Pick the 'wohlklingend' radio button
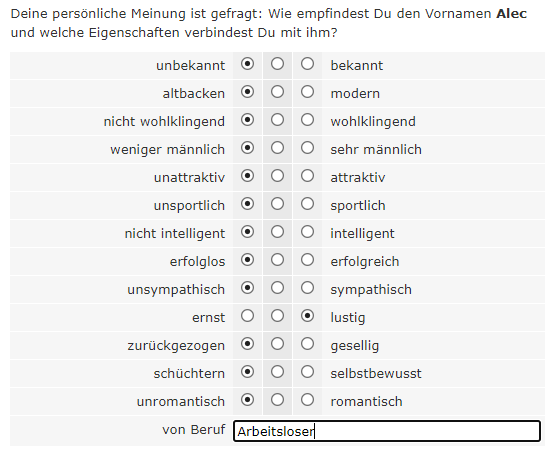 pyautogui.click(x=307, y=120)
